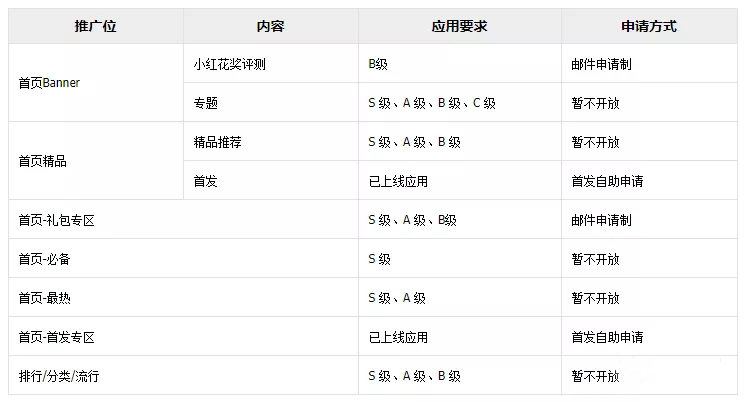
Task: Click the 推广位 column header
Action: point(96,26)
